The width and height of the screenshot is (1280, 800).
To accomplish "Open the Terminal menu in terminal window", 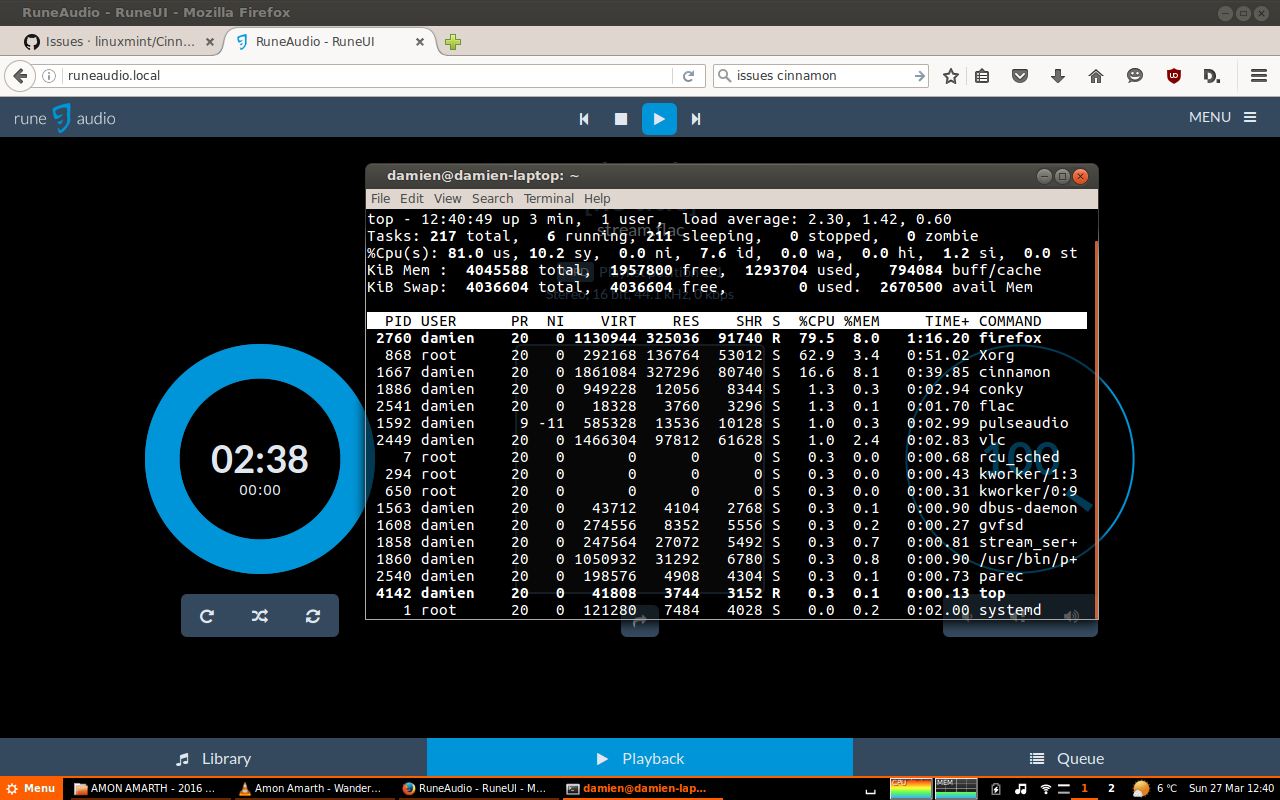I will [549, 199].
